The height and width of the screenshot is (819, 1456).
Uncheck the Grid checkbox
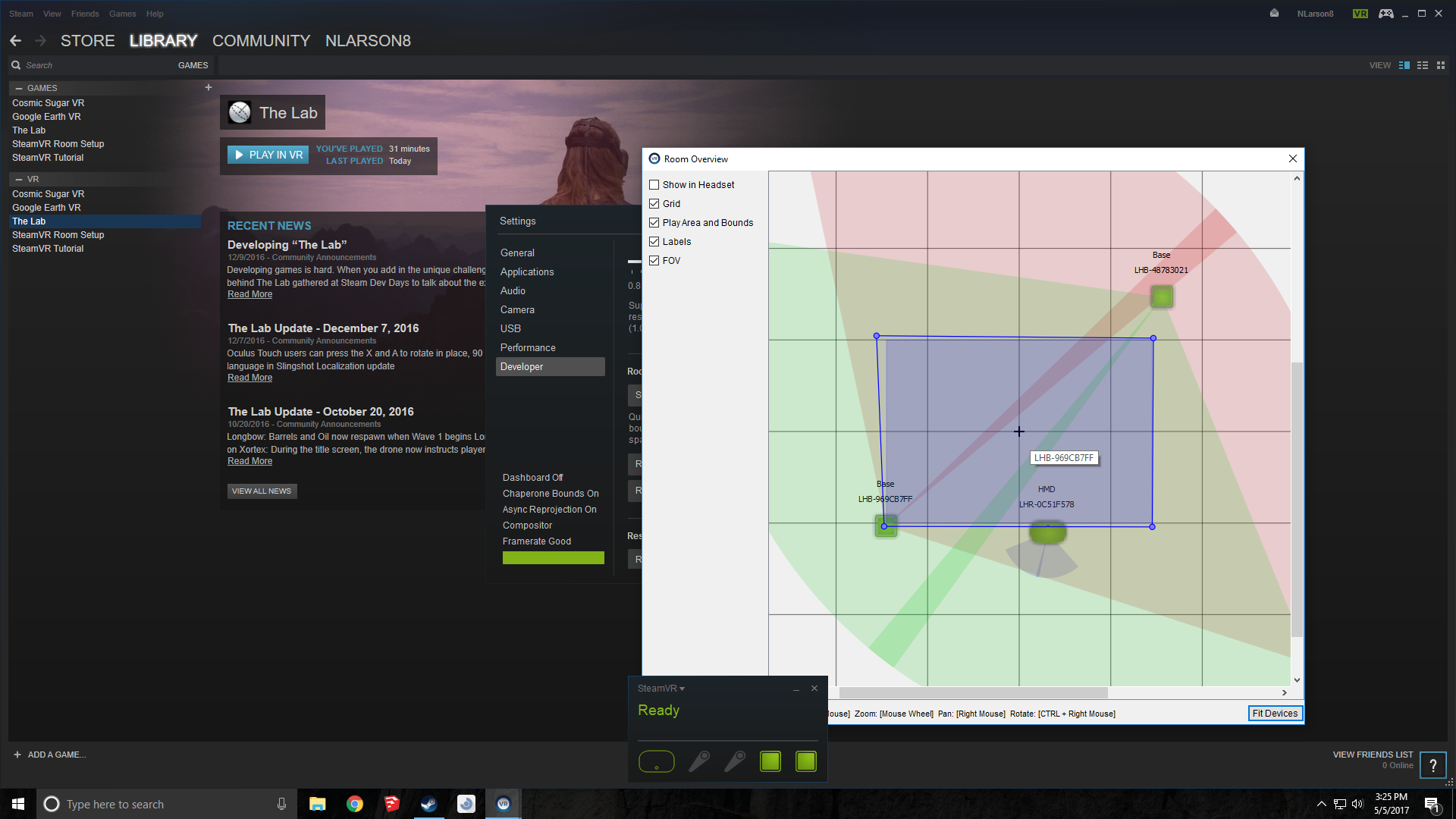(x=654, y=203)
